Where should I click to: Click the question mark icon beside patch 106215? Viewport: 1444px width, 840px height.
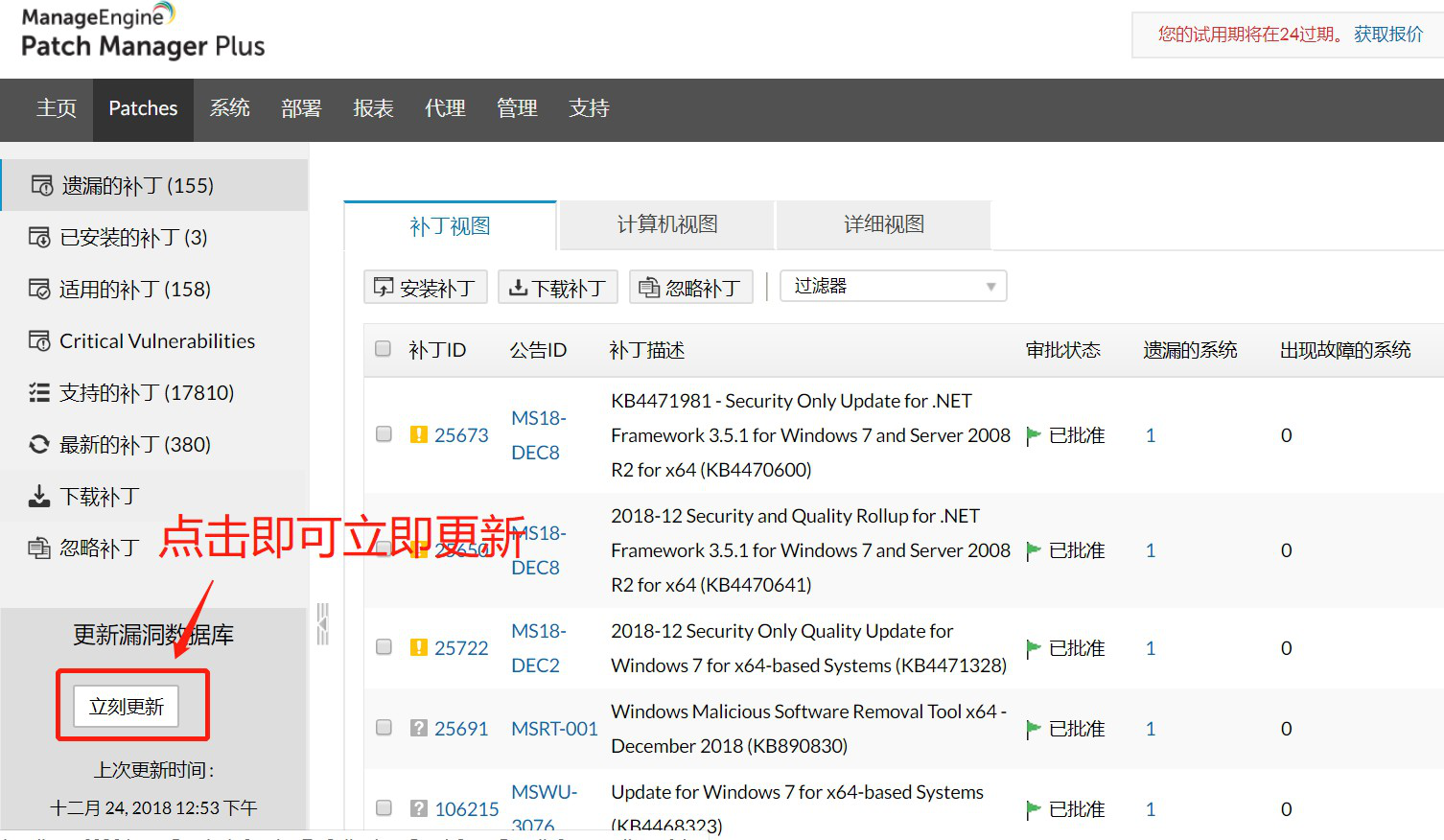[419, 808]
